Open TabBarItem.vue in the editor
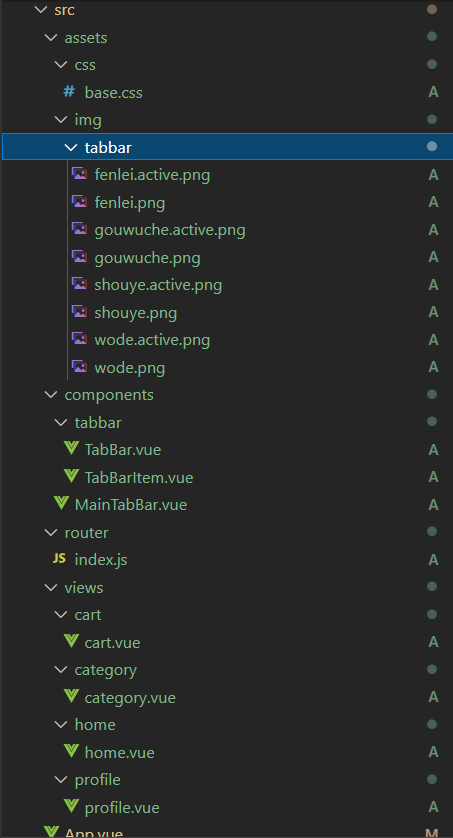The width and height of the screenshot is (453, 838). [139, 477]
